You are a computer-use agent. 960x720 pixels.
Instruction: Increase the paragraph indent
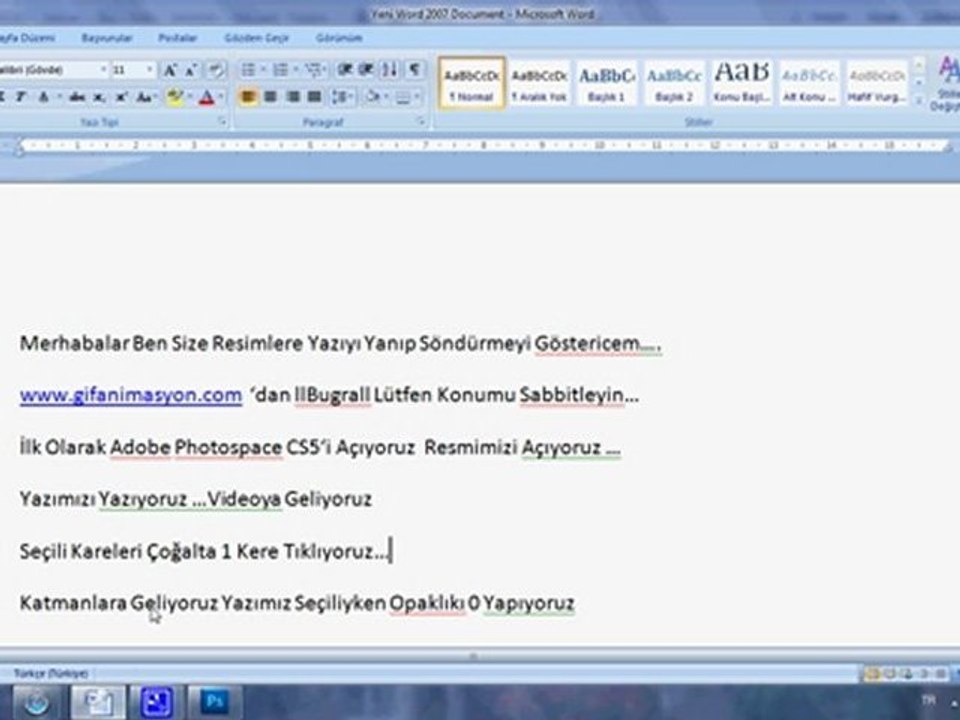point(366,70)
